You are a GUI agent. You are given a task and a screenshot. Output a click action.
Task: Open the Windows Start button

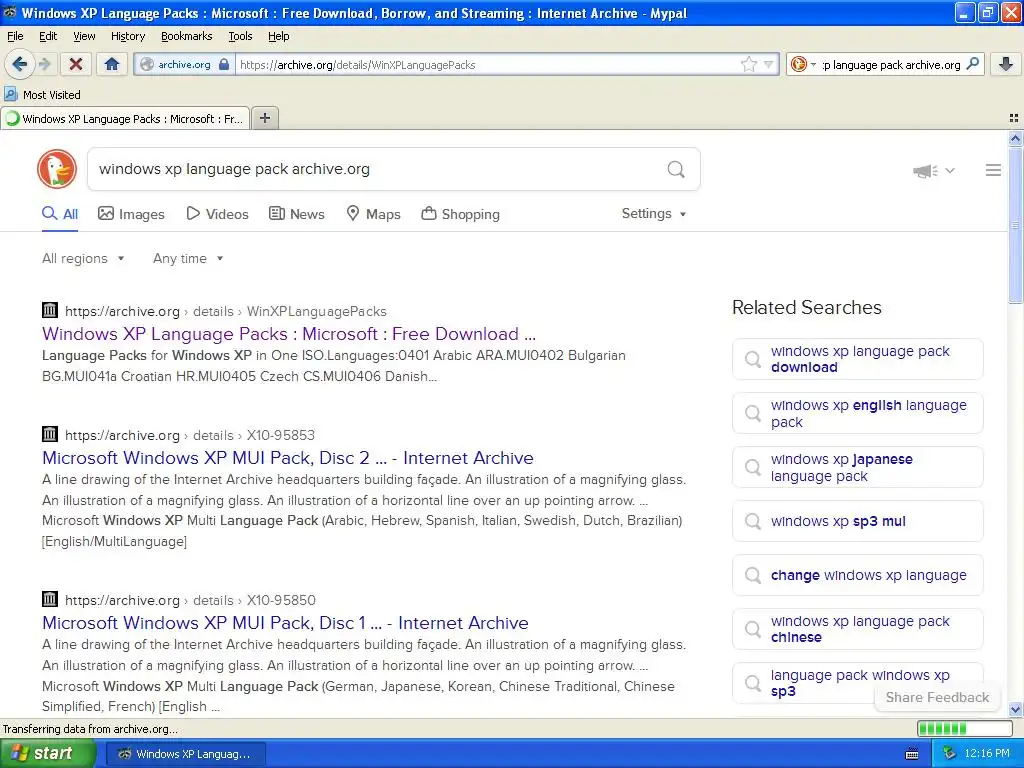[48, 754]
